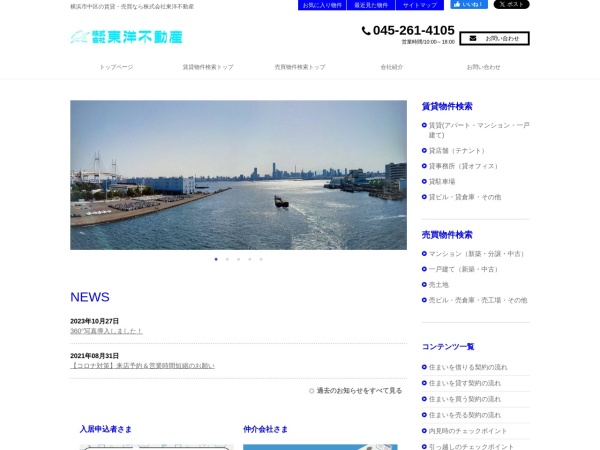600x450 pixels.
Task: Click the 入居申込者さま heading
Action: point(106,429)
